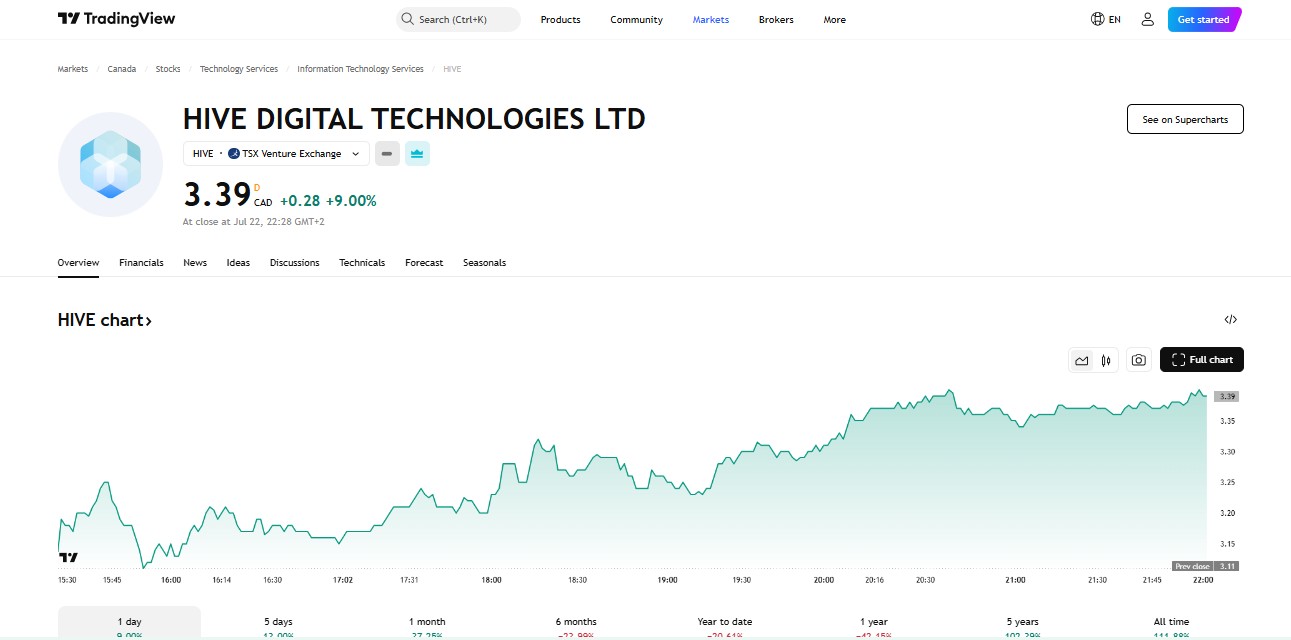Switch chart to candlestick style
Viewport: 1291px width, 640px height.
coord(1106,360)
